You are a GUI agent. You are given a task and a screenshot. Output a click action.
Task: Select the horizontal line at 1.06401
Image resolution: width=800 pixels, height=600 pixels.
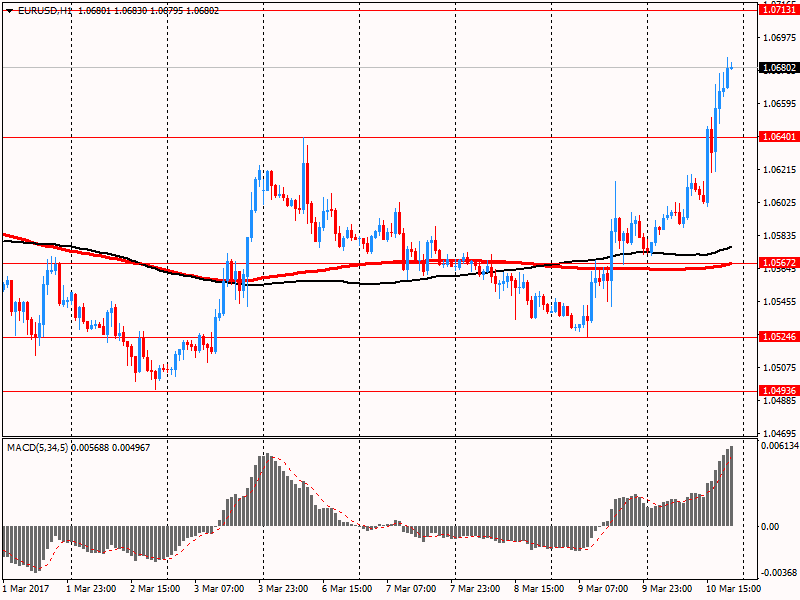click(x=400, y=137)
